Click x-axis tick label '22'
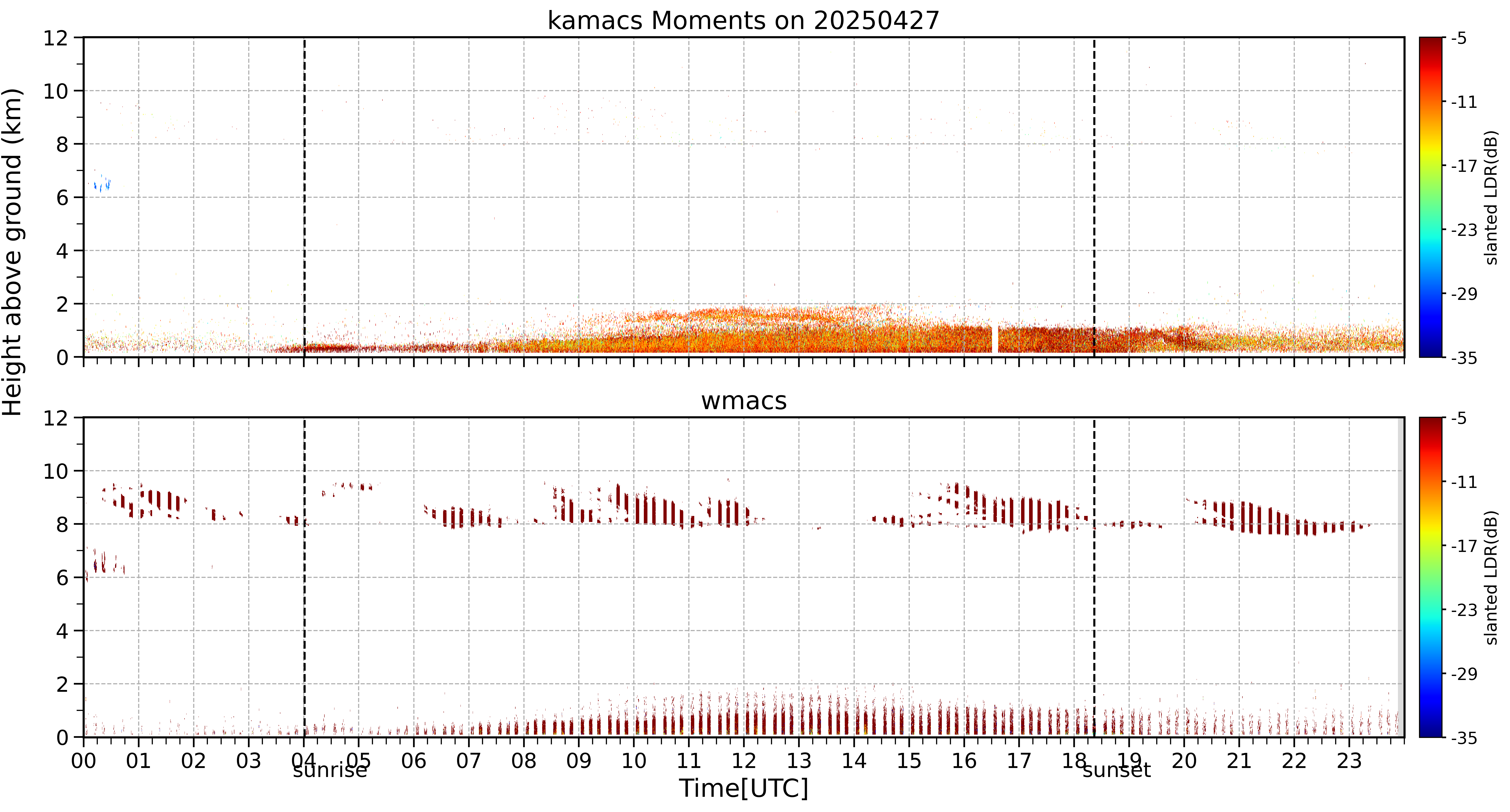The width and height of the screenshot is (1510, 812). [1294, 761]
